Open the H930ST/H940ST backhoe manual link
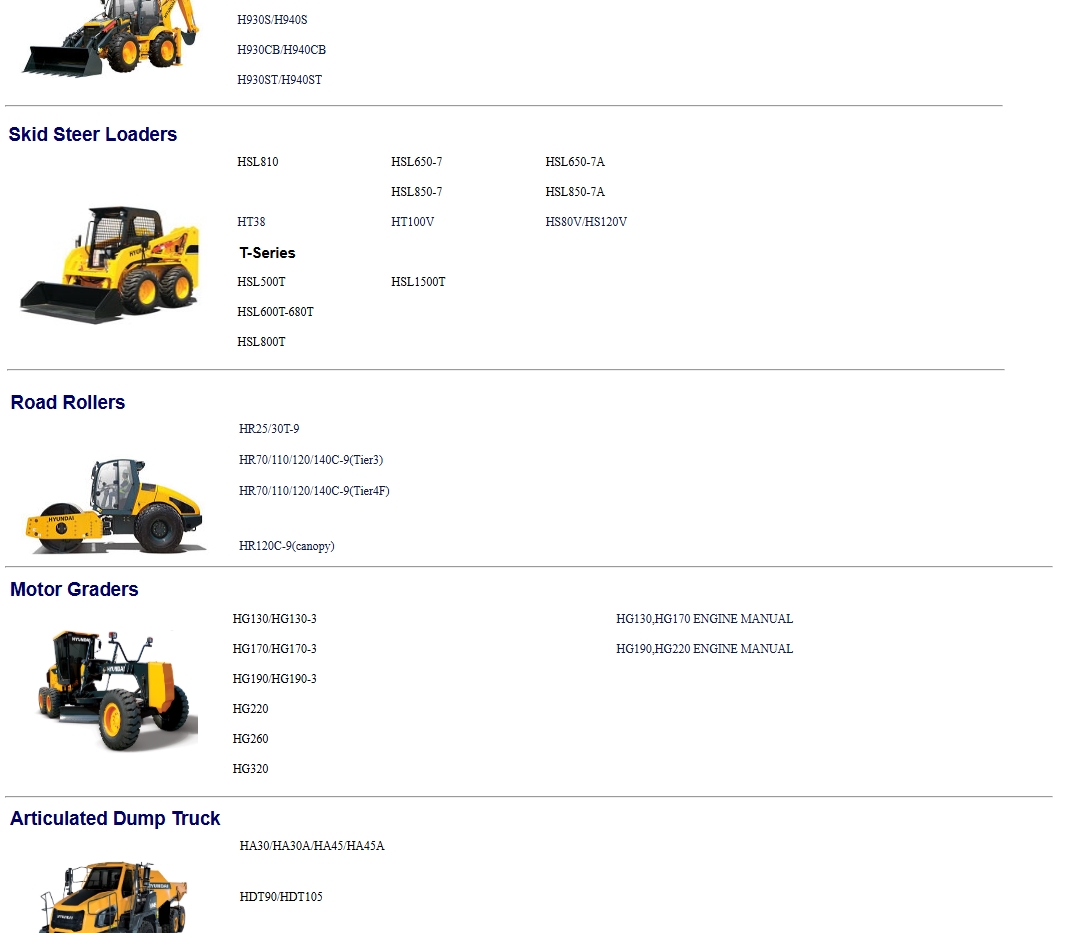The image size is (1065, 933). click(279, 79)
